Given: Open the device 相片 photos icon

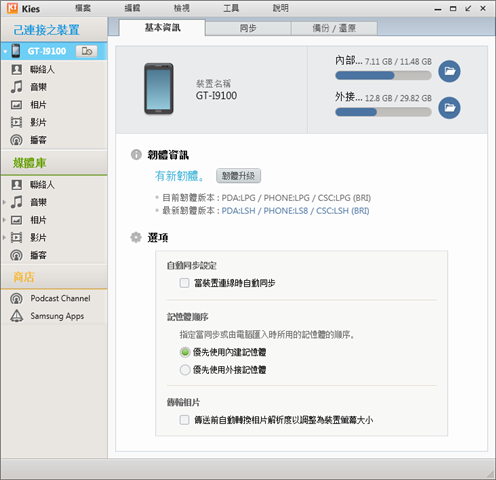Looking at the screenshot, I should point(17,105).
